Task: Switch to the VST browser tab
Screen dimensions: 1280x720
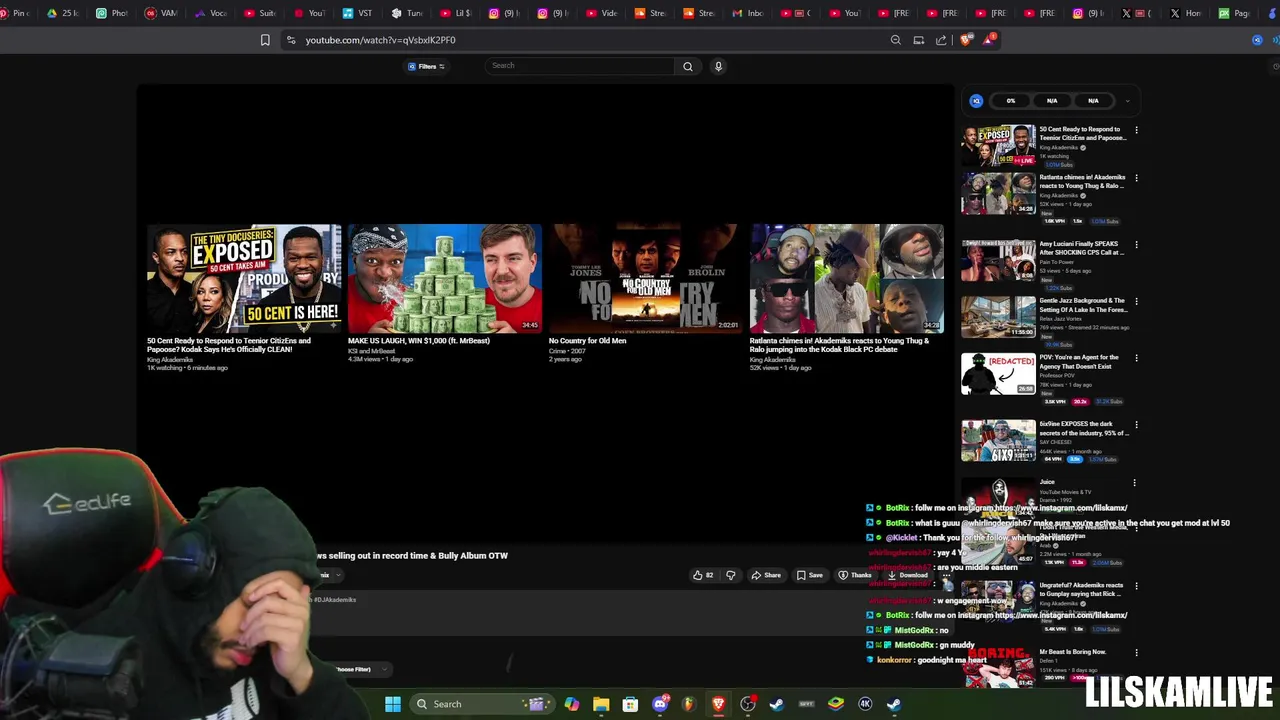Action: pyautogui.click(x=358, y=13)
